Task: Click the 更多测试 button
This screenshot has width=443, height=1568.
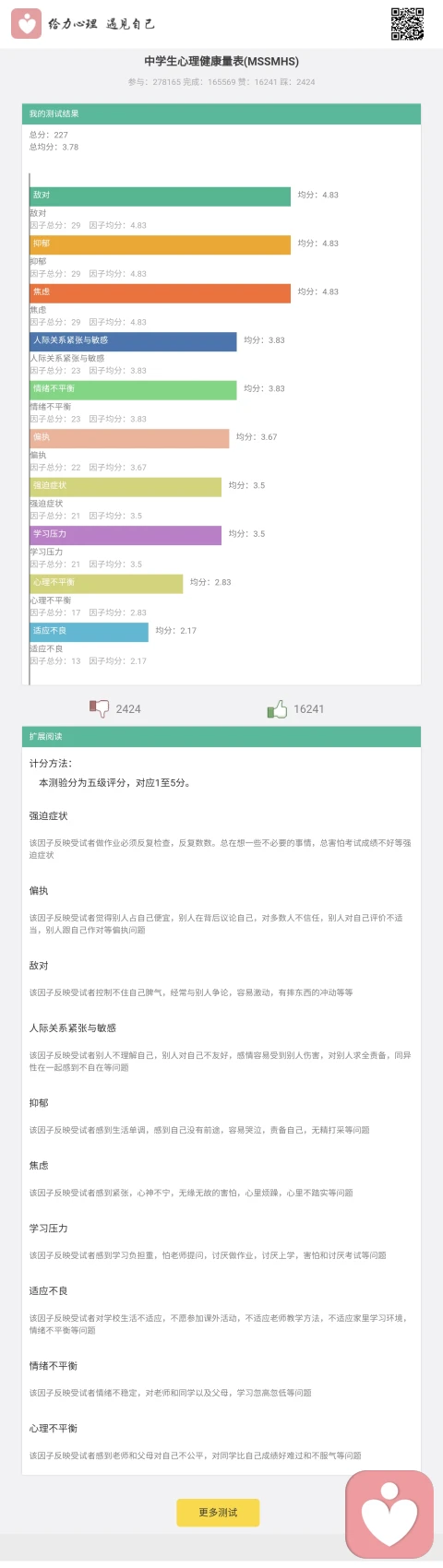Action: point(218,1512)
